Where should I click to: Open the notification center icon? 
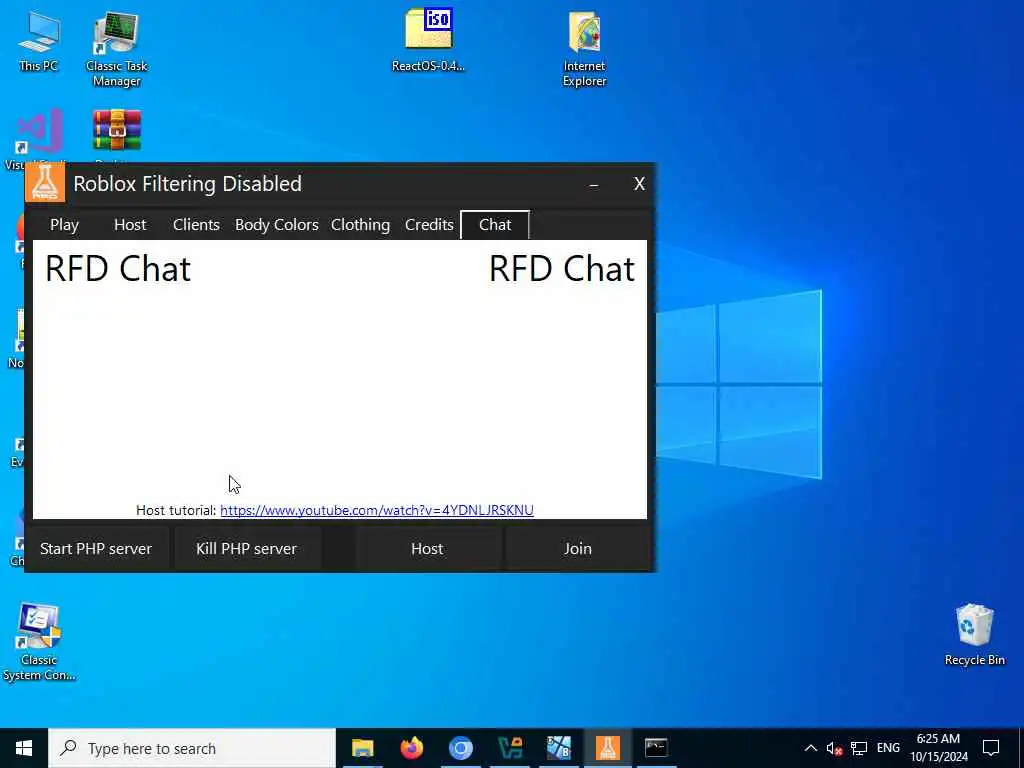(x=991, y=748)
